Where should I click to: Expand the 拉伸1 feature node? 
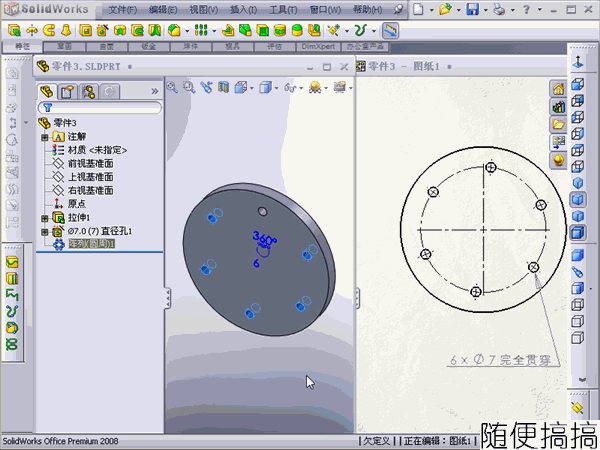[45, 218]
